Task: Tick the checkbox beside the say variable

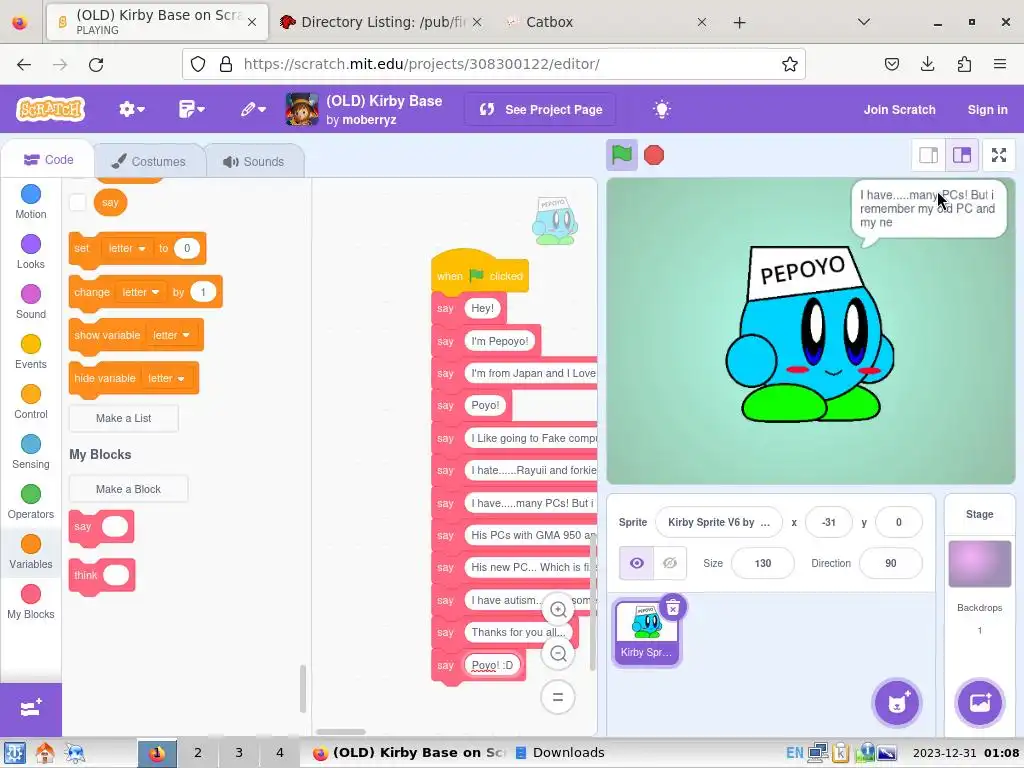Action: point(77,202)
